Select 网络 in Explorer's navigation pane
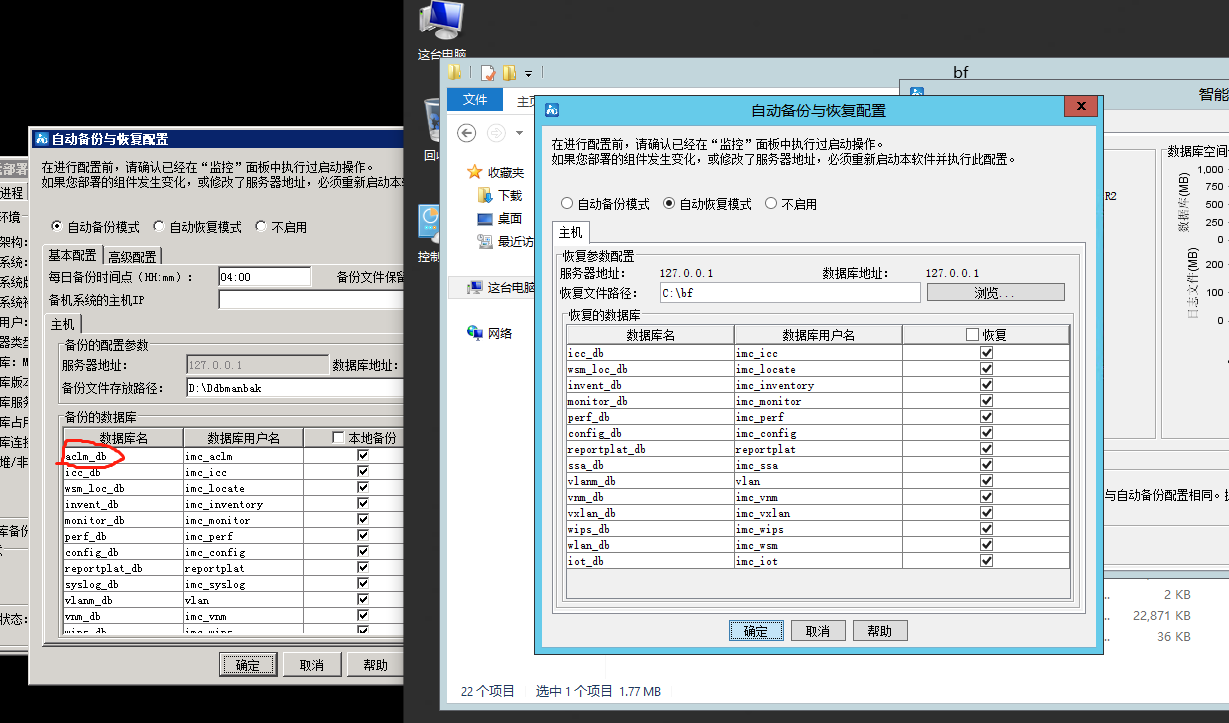The height and width of the screenshot is (723, 1229). pos(490,333)
